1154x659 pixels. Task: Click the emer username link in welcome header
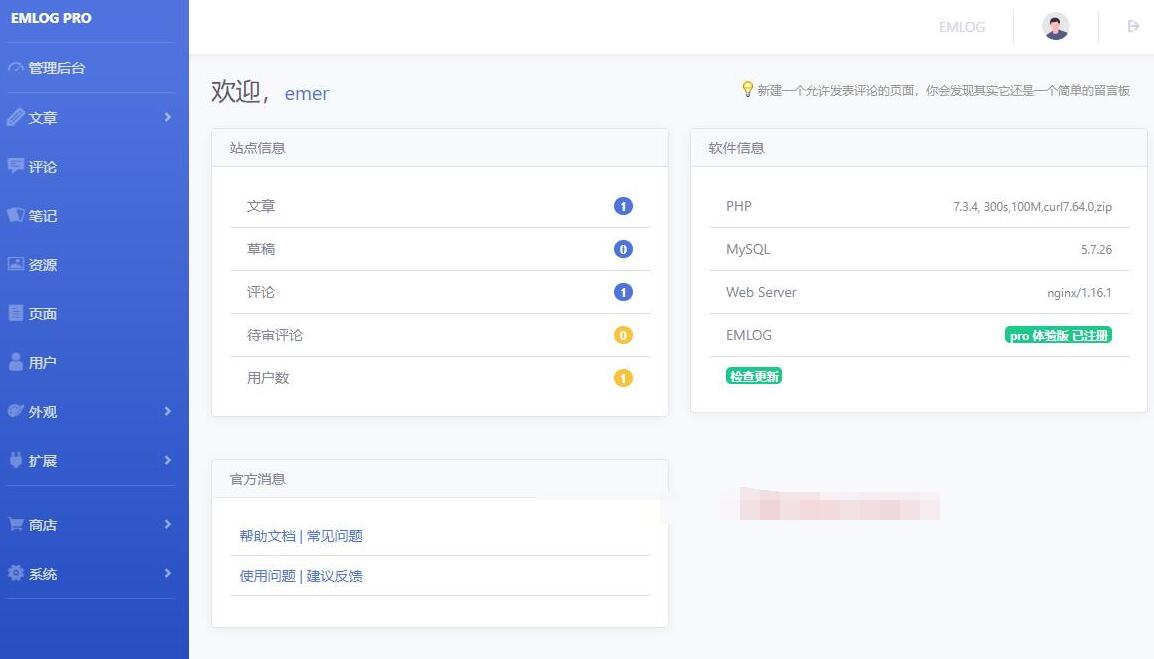point(306,93)
